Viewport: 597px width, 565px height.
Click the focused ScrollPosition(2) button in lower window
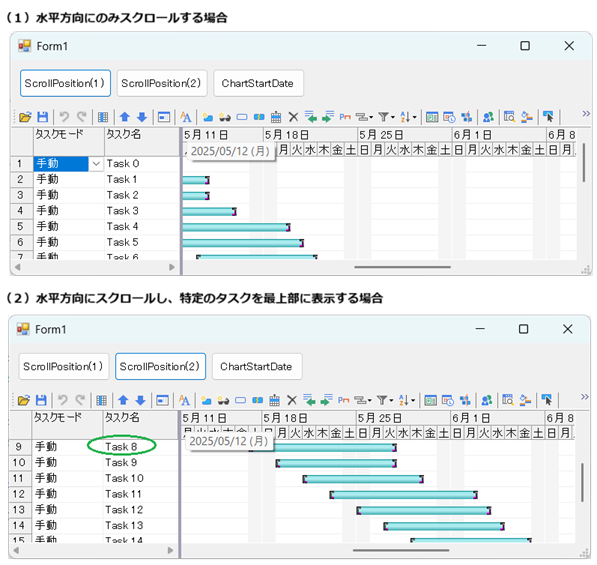(160, 366)
